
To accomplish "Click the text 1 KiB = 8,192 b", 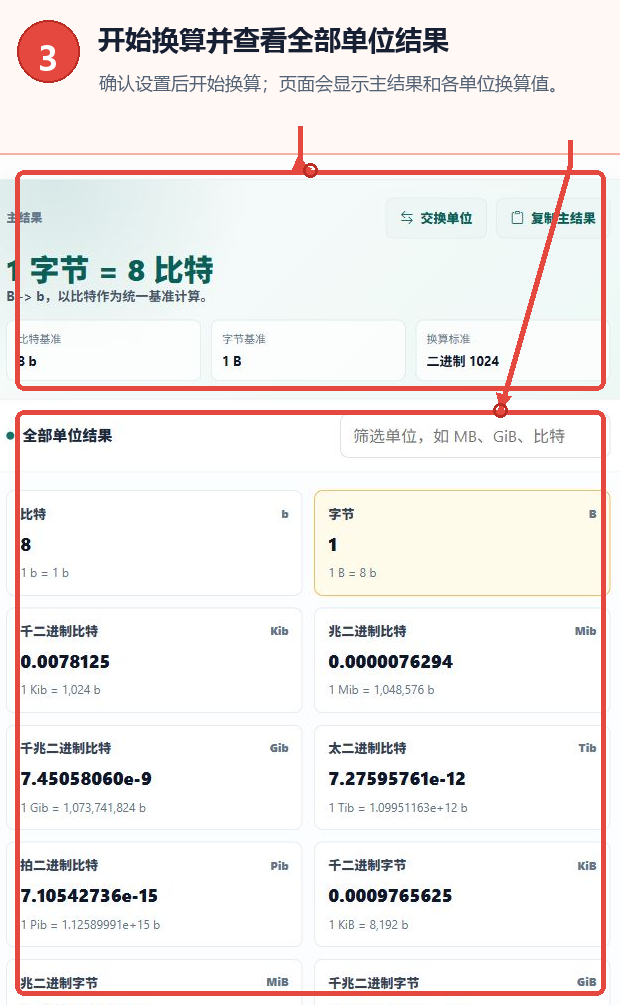I will pos(369,924).
